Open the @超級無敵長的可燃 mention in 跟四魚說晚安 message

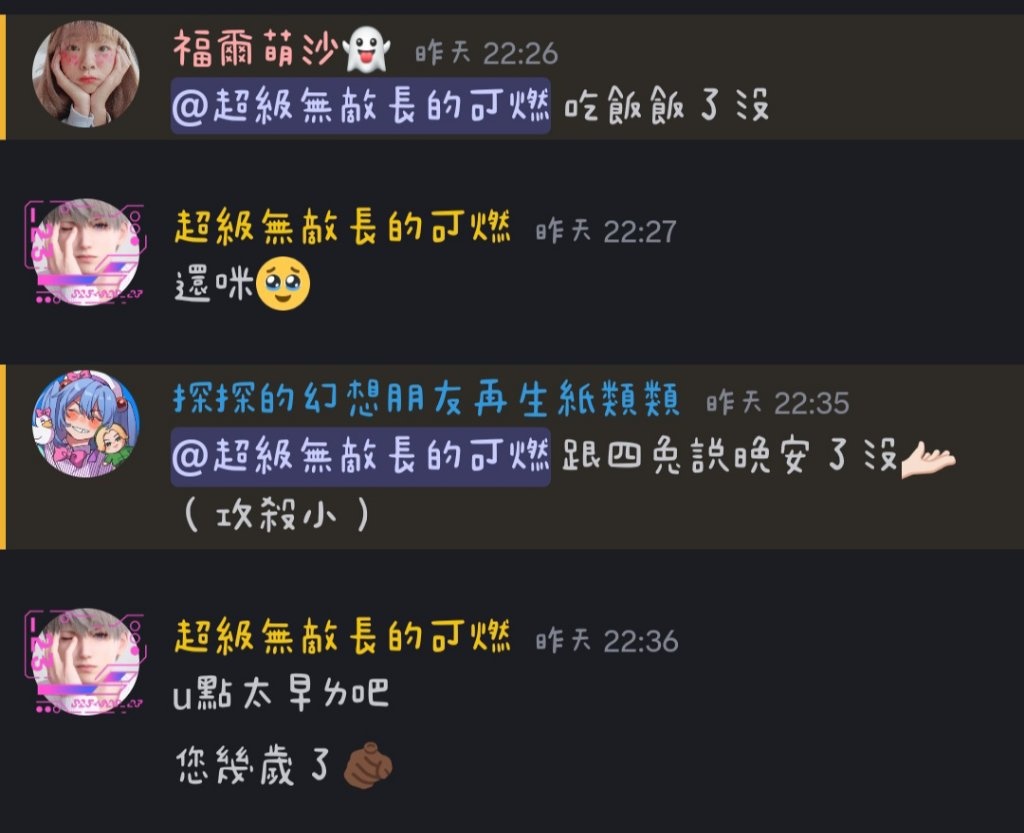(x=360, y=456)
